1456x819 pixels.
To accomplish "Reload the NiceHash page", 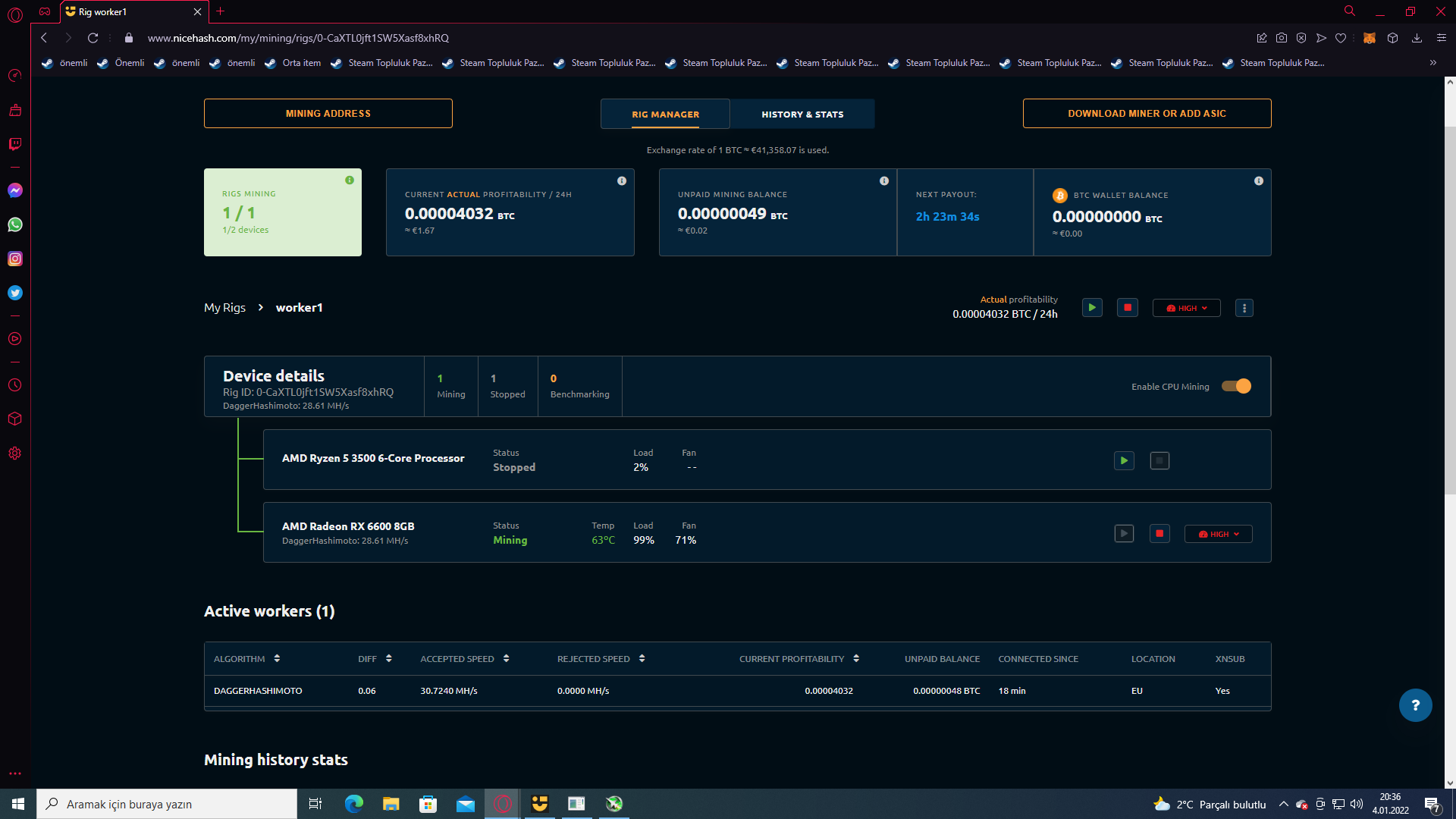I will pos(93,38).
